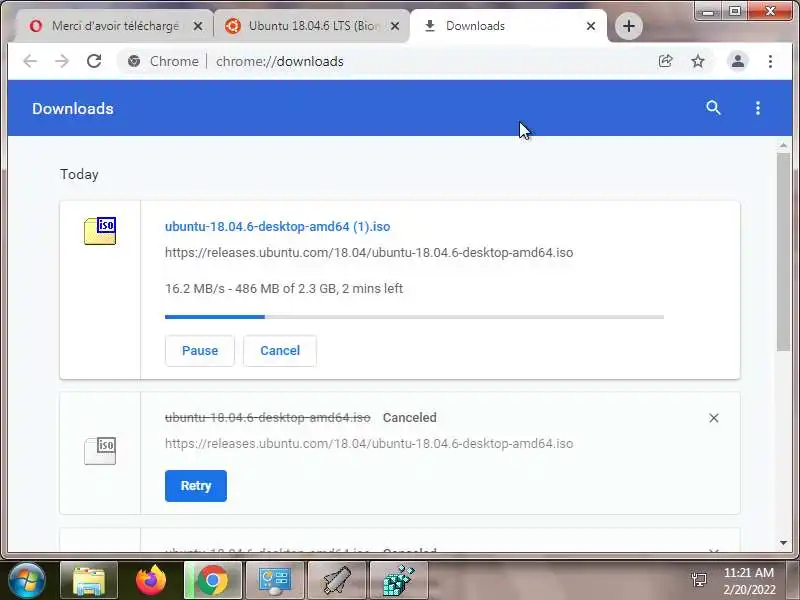Viewport: 800px width, 600px height.
Task: Retry the canceled ubuntu iso download
Action: [196, 486]
